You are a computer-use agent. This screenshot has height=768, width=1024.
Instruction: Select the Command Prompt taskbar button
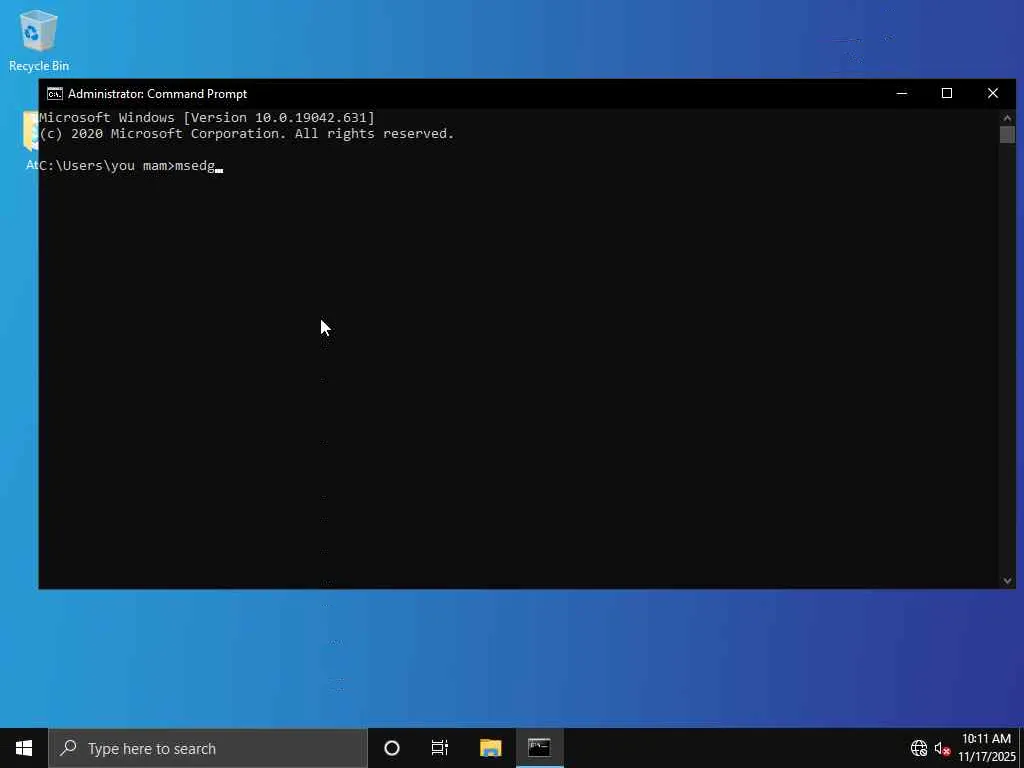click(x=539, y=748)
